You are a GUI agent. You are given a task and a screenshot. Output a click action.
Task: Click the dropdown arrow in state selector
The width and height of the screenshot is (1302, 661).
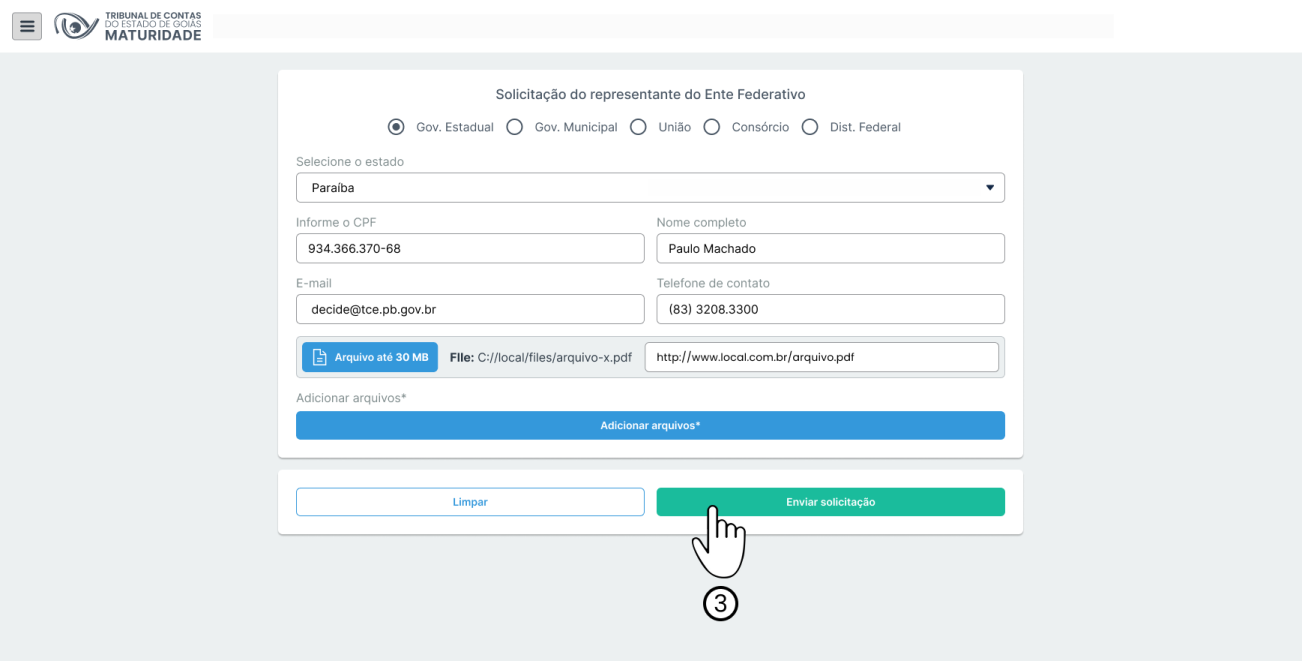click(990, 188)
